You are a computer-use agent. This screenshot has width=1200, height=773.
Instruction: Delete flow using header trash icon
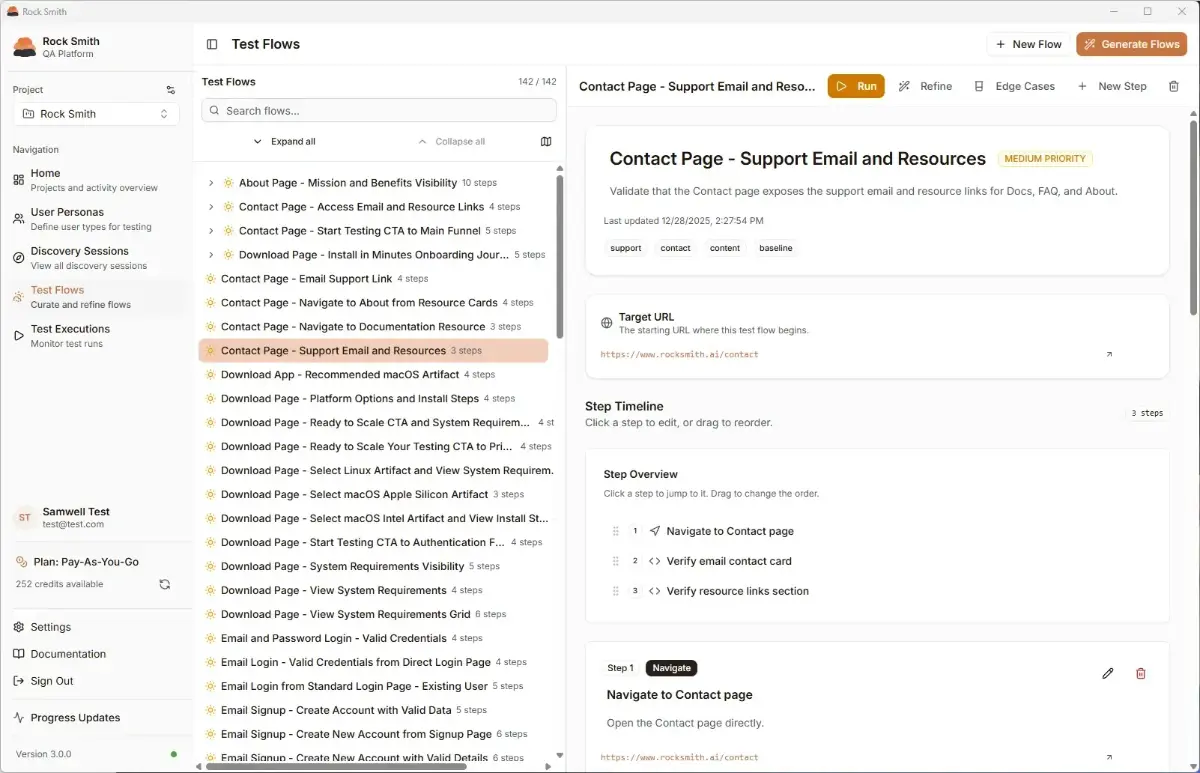[1174, 87]
